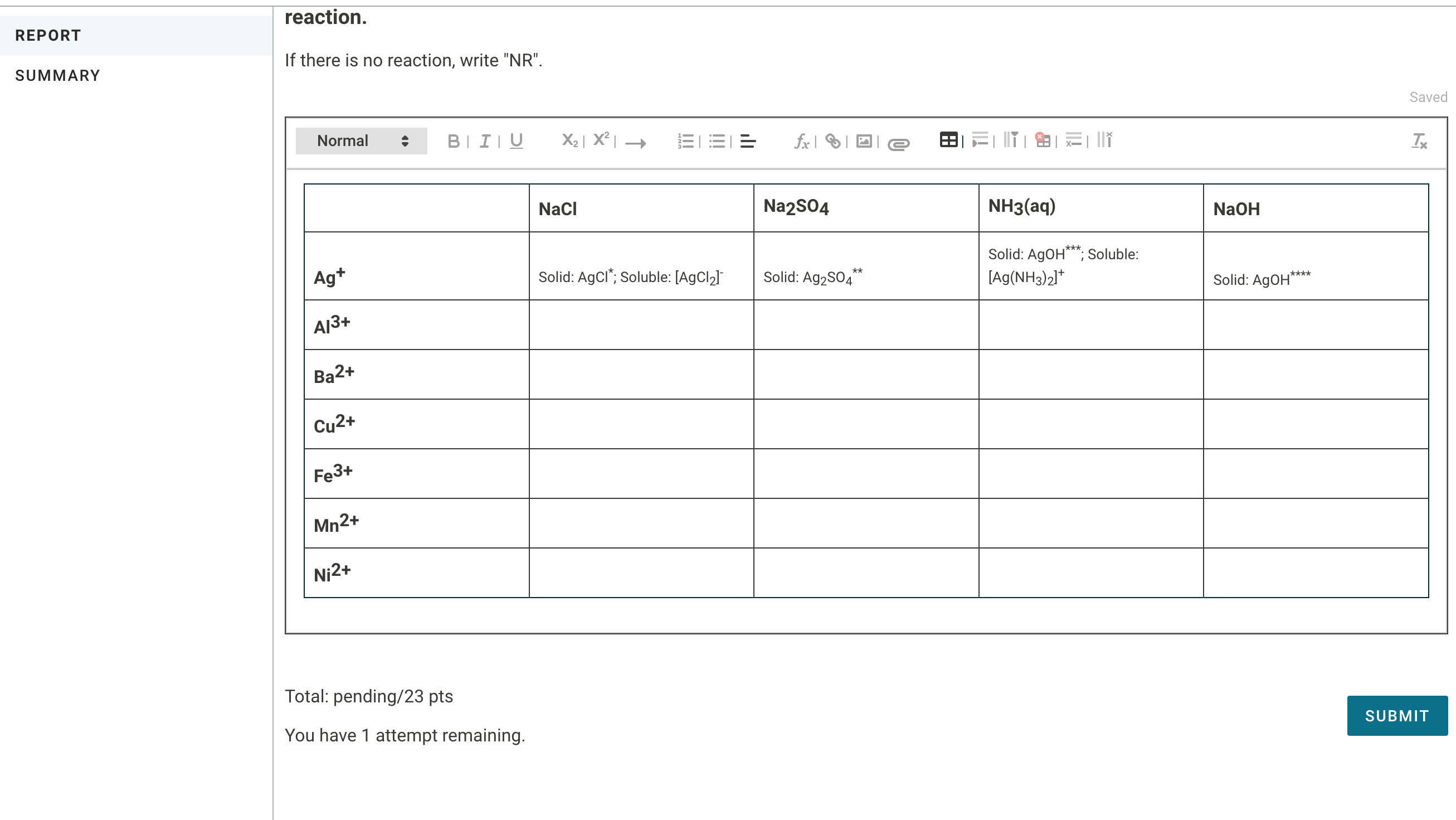Toggle bold formatting
Screen dimensions: 1456x820
(453, 141)
